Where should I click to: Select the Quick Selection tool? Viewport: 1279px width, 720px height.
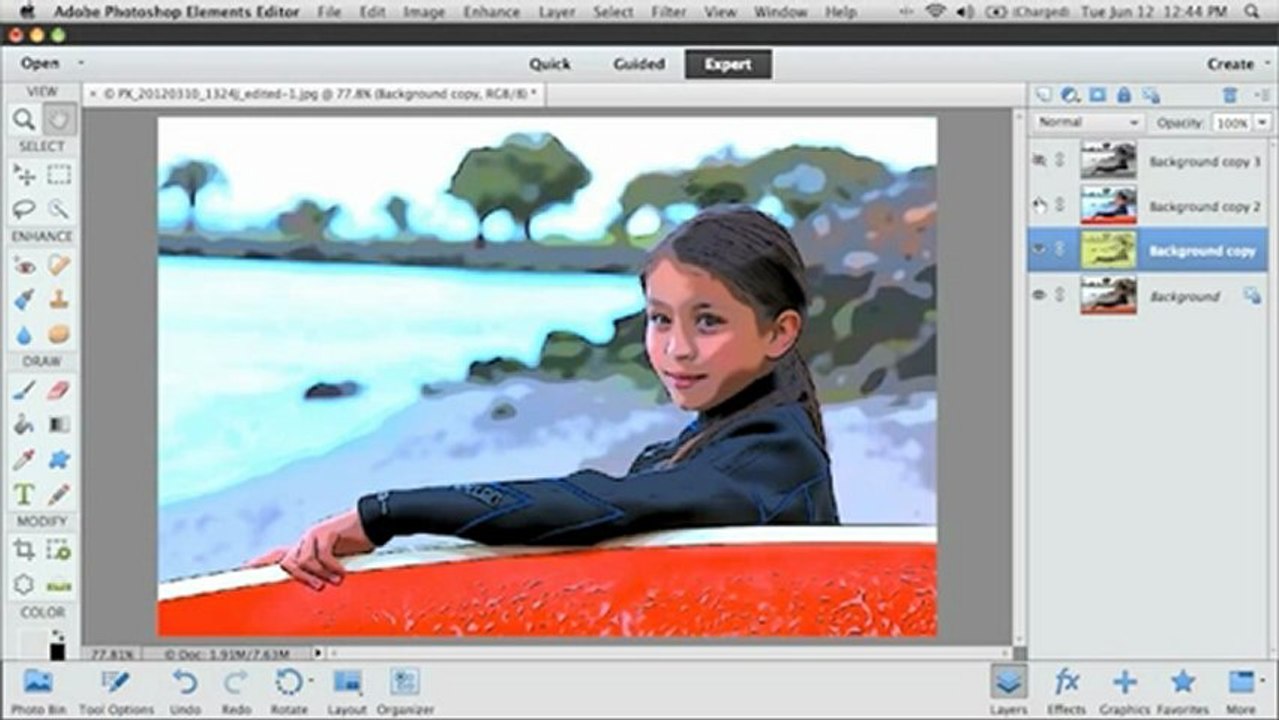(60, 209)
